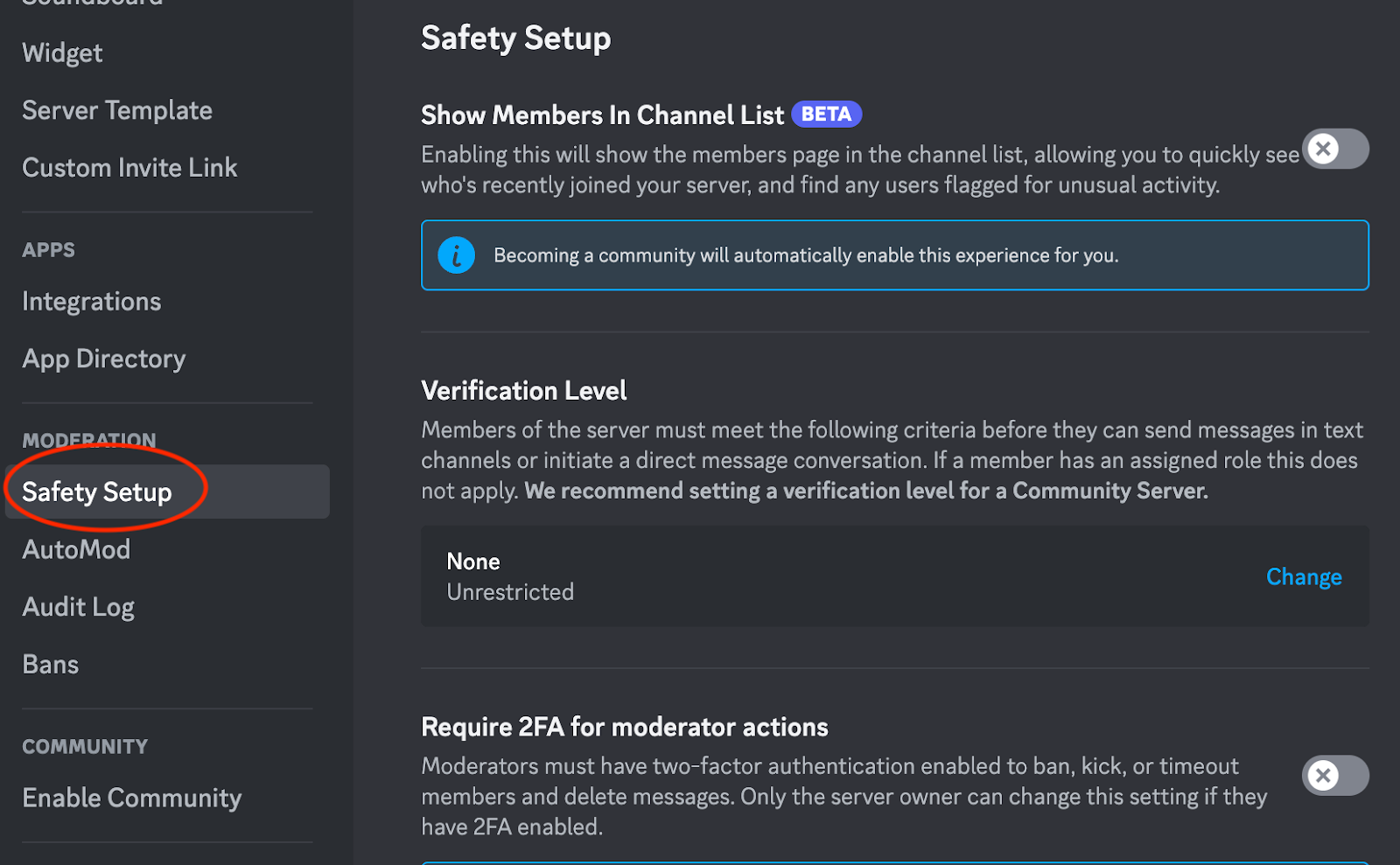Click Change to edit the Verification Level
The width and height of the screenshot is (1400, 865).
tap(1303, 576)
